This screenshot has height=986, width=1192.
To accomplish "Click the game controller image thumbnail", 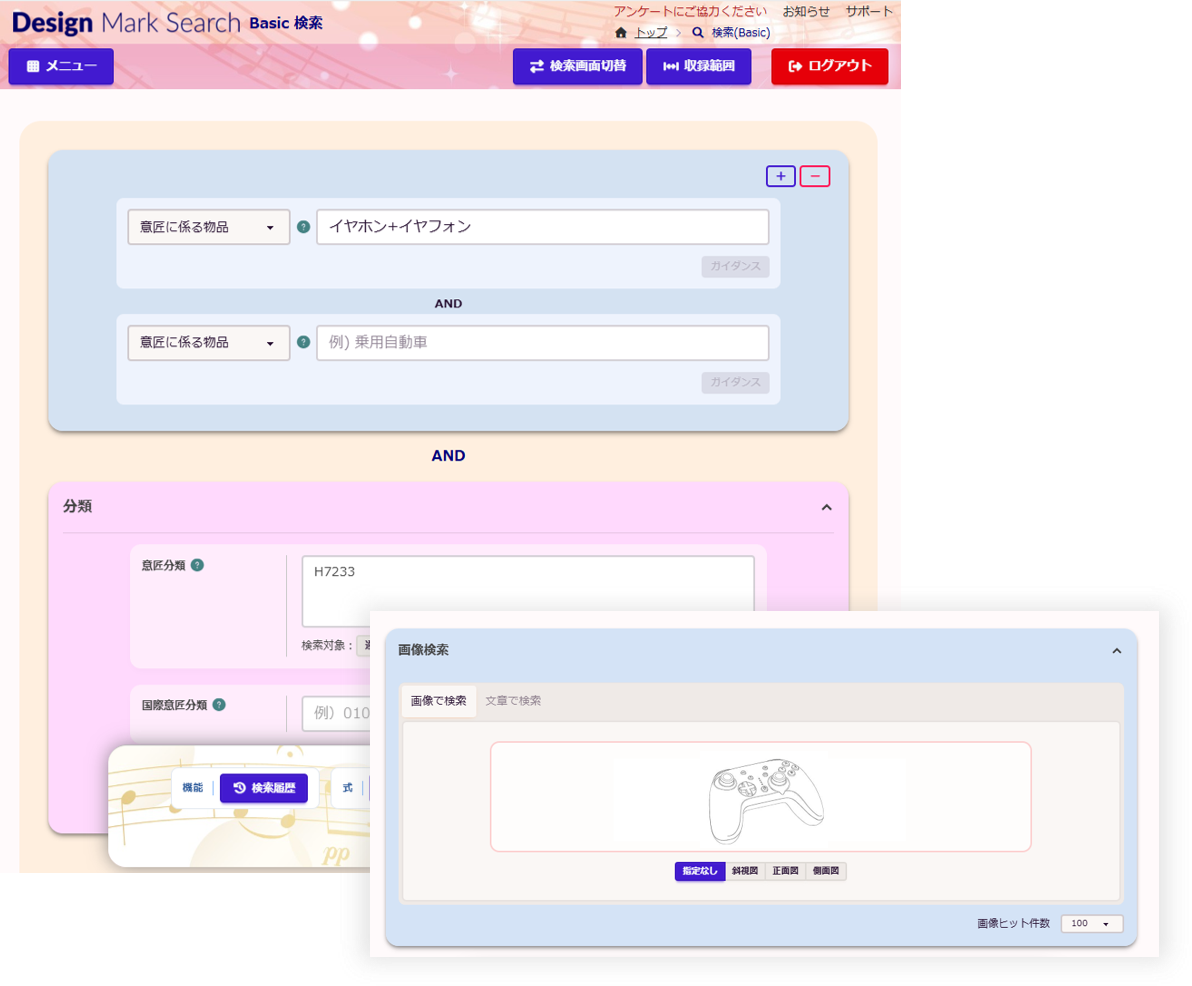I will click(x=766, y=800).
